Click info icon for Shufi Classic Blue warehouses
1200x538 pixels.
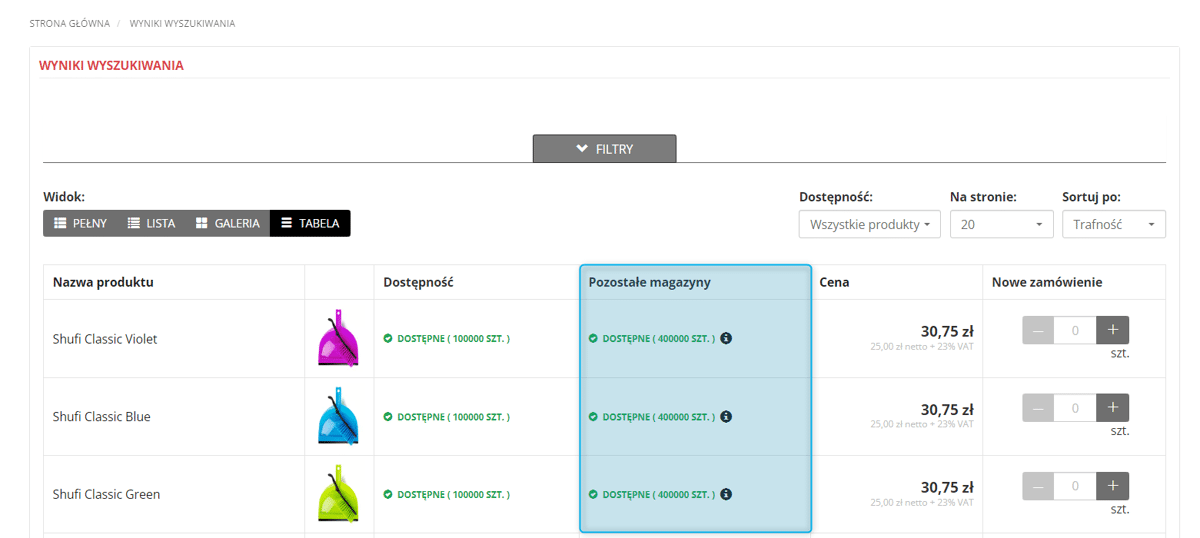tap(726, 416)
